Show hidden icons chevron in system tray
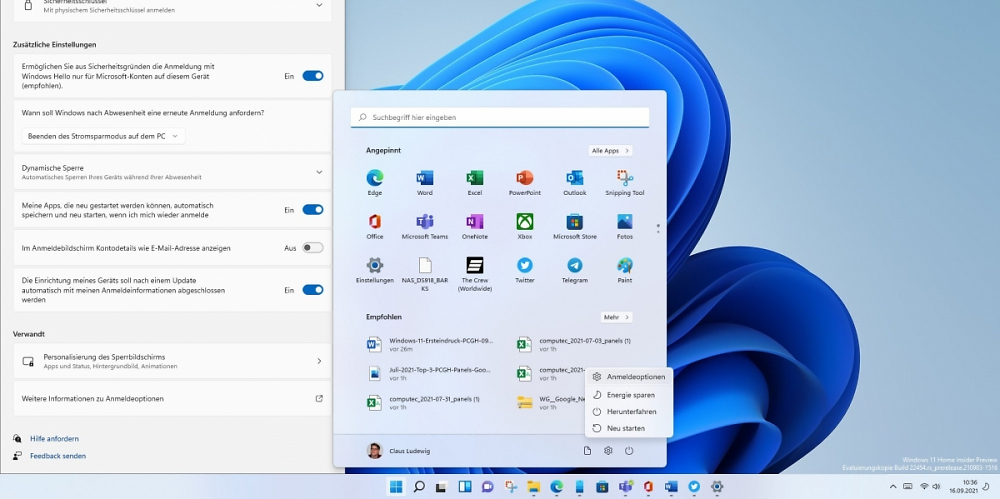1000x499 pixels. pos(893,487)
